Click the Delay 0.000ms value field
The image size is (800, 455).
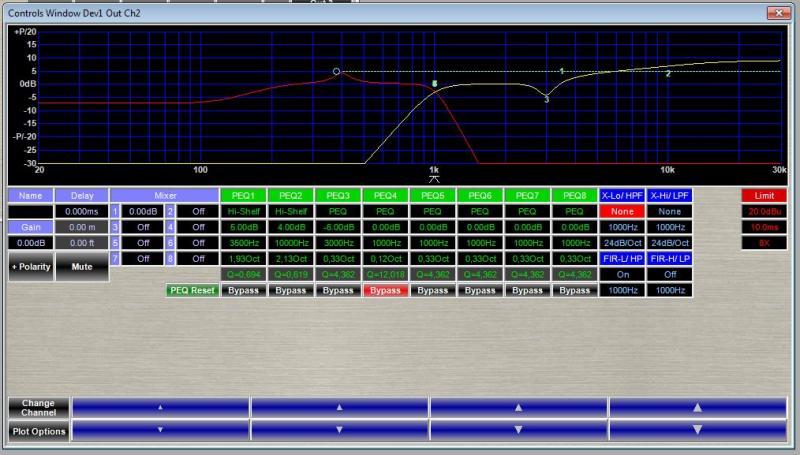[x=80, y=211]
